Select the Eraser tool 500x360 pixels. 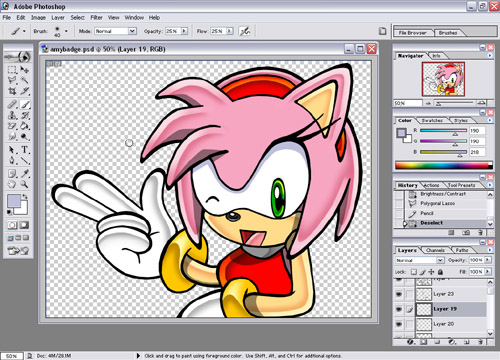pos(12,126)
